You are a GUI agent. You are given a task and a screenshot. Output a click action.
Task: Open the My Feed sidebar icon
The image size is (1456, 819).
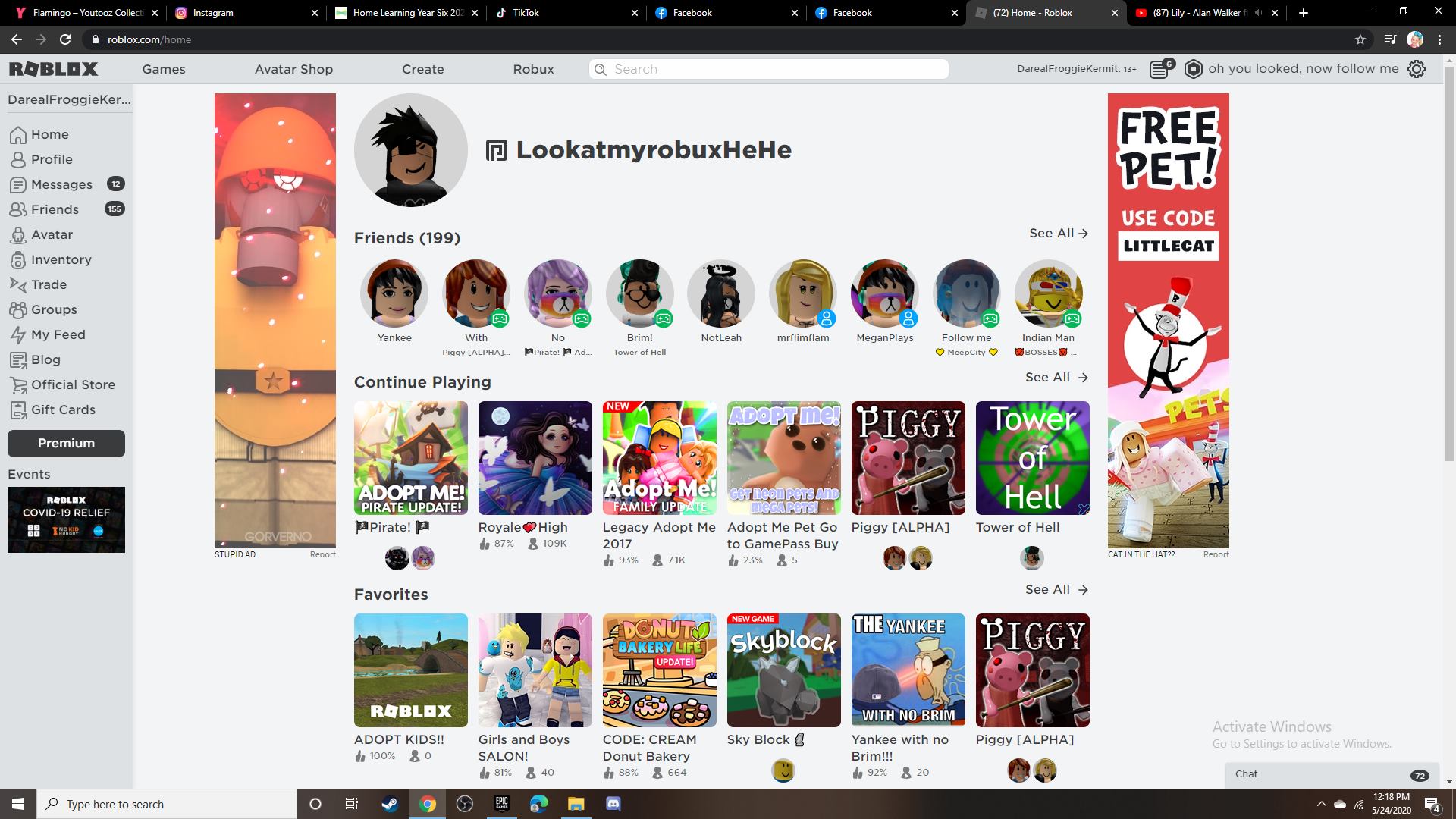(18, 335)
